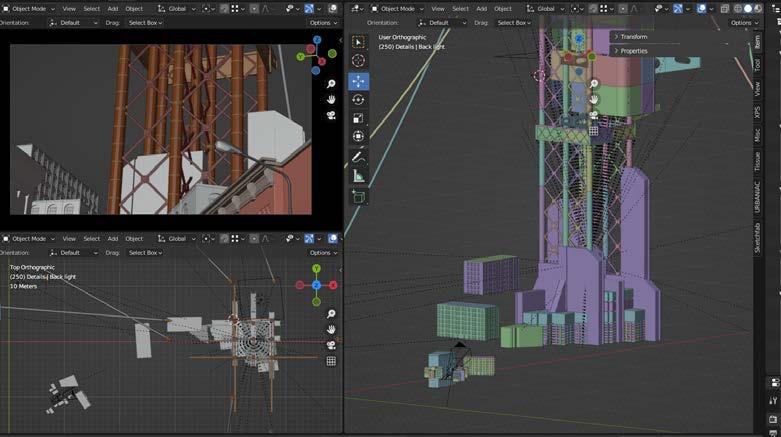Screen dimensions: 781x437
Task: Click the Add Cube tool icon
Action: tap(358, 197)
